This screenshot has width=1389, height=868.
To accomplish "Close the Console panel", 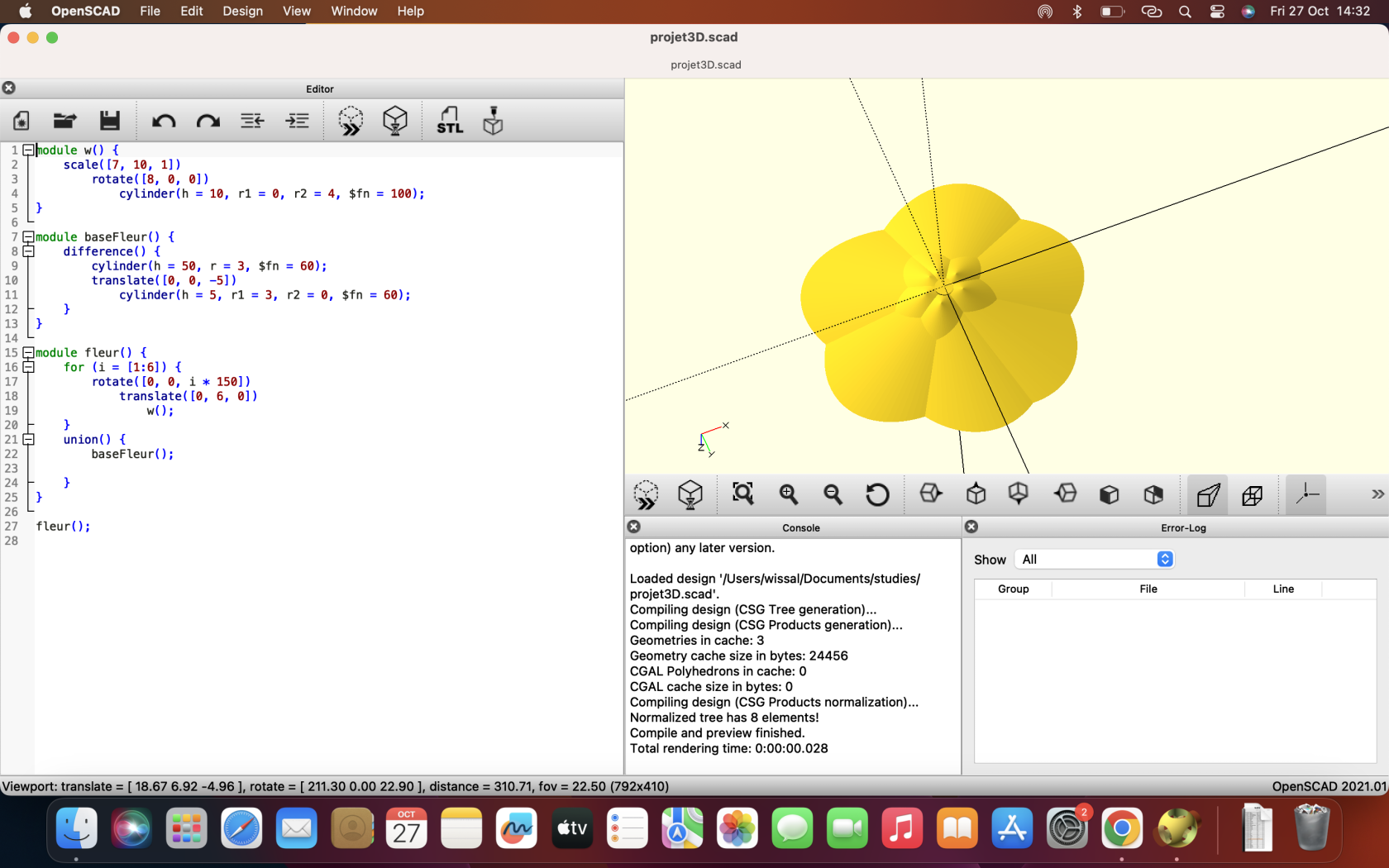I will tap(634, 527).
